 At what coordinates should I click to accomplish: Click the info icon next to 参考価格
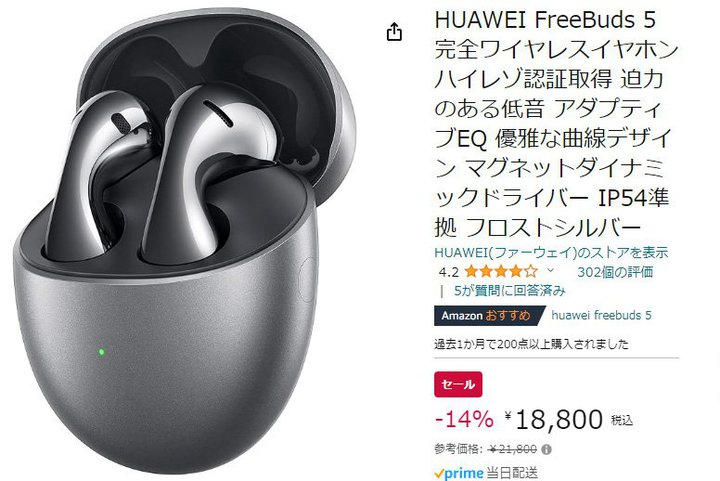pyautogui.click(x=546, y=449)
